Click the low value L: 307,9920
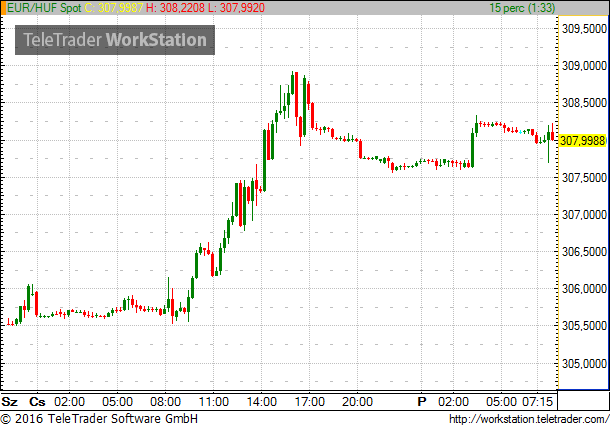This screenshot has height=428, width=610. point(237,7)
